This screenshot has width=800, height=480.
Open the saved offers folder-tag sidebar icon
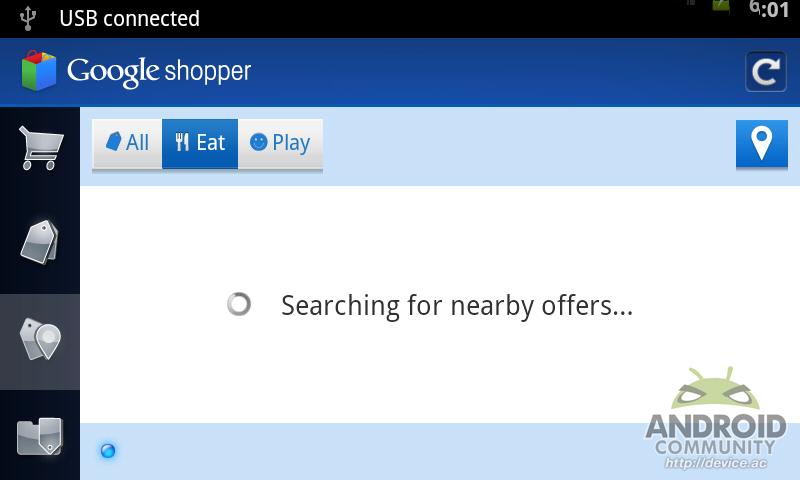40,436
